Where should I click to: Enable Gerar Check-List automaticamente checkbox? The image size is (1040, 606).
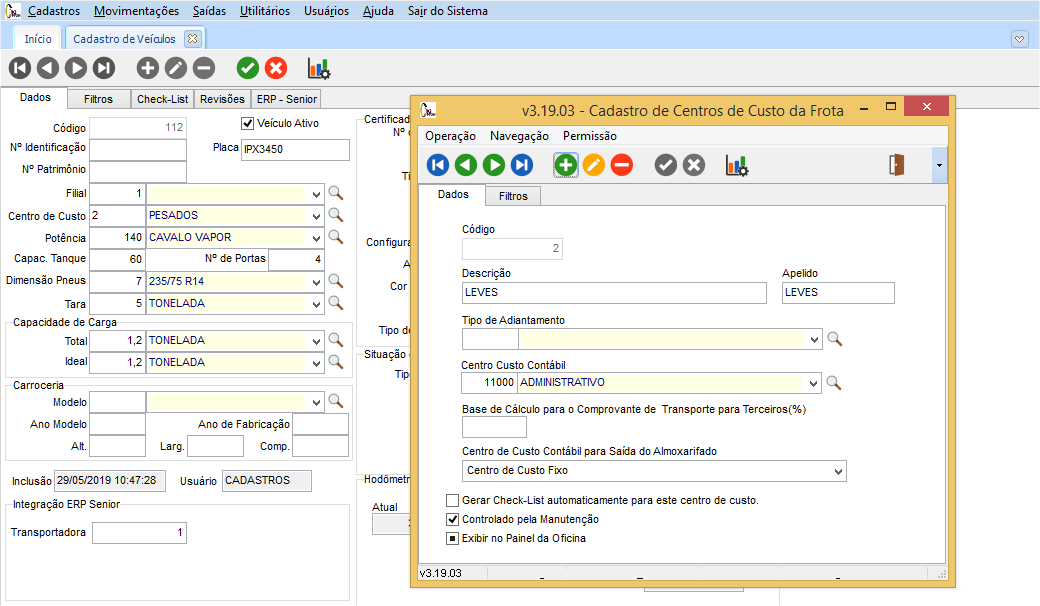(453, 500)
